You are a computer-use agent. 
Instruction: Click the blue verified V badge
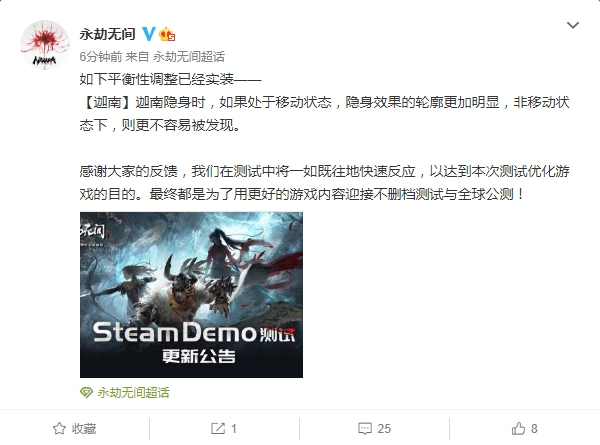(149, 34)
